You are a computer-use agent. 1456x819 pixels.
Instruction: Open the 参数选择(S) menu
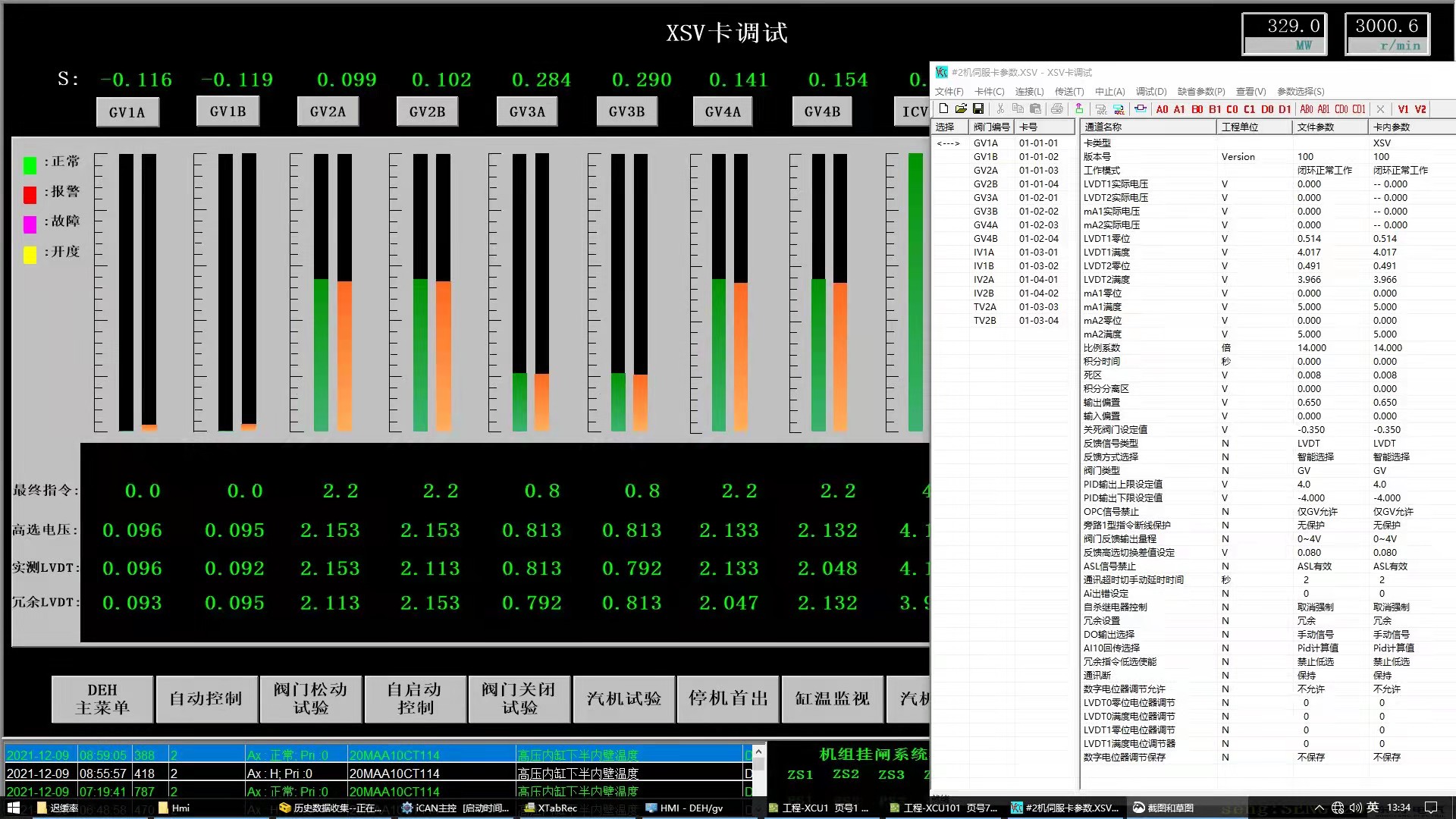click(x=1301, y=92)
